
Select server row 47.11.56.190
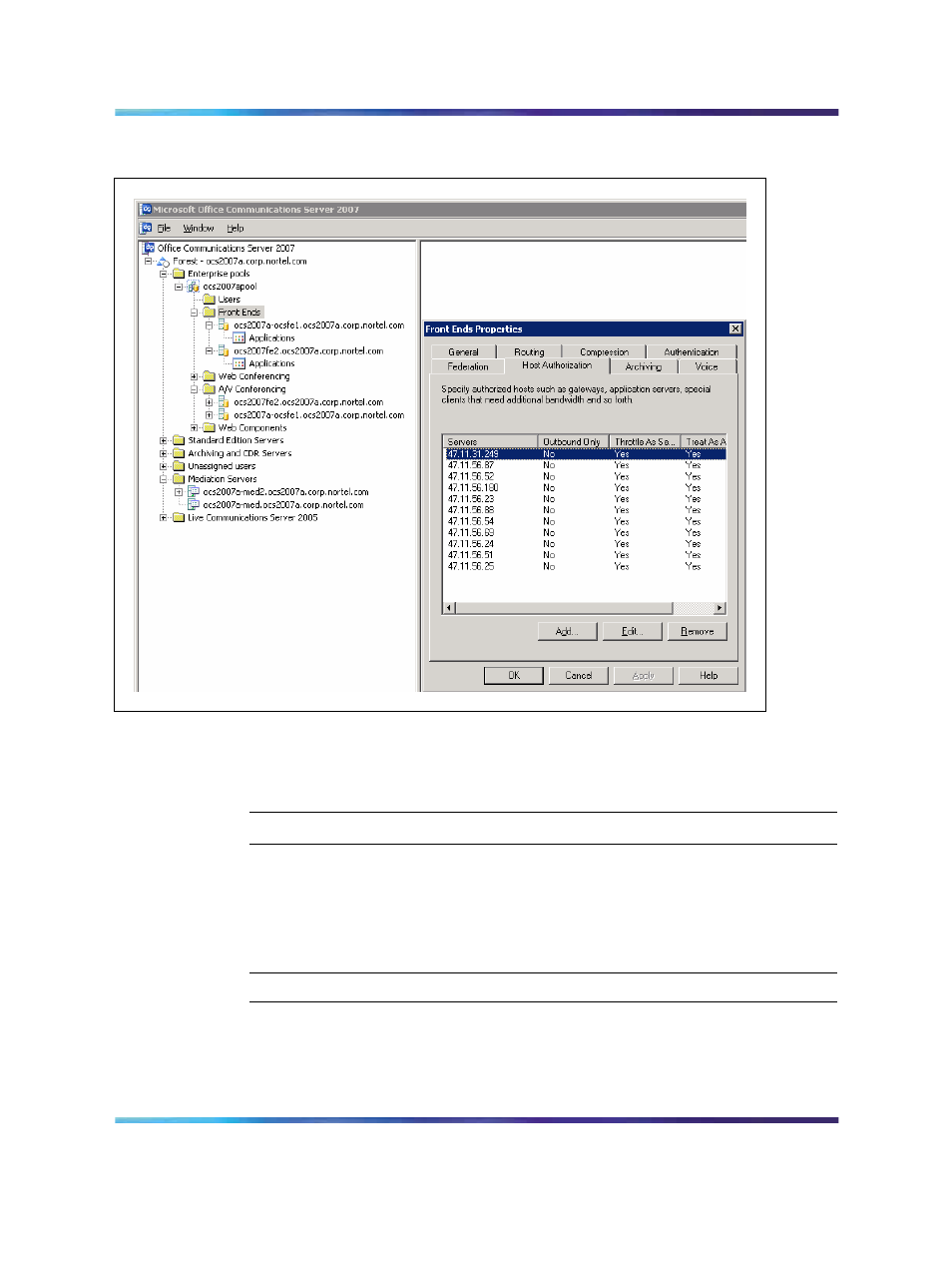click(x=586, y=488)
